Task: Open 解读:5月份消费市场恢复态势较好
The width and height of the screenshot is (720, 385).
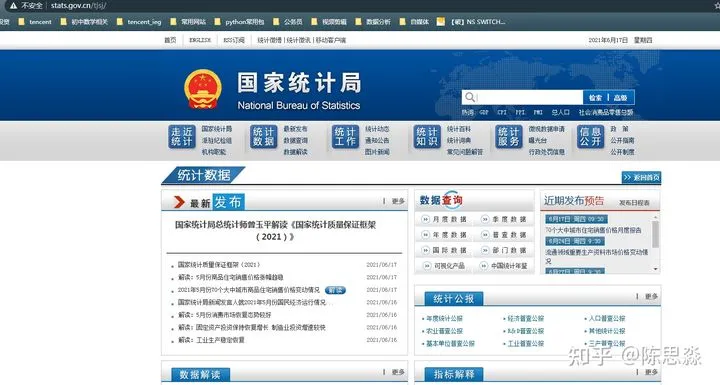Action: pos(225,315)
